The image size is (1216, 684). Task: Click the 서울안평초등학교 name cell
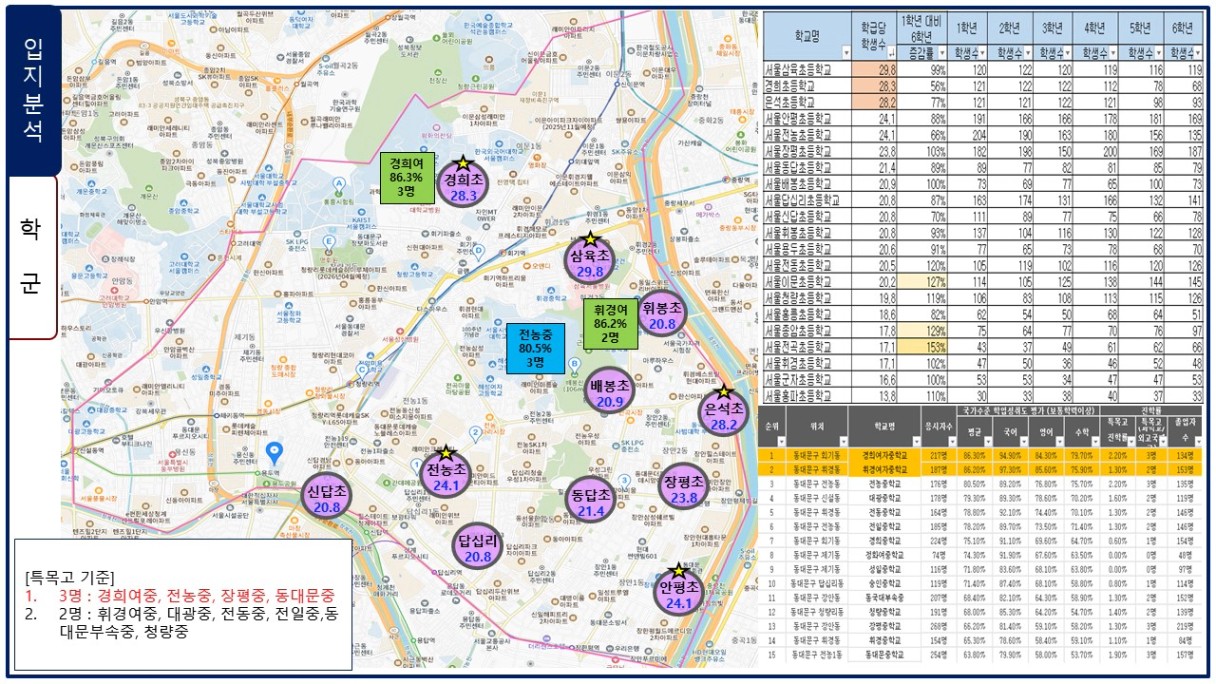click(808, 118)
